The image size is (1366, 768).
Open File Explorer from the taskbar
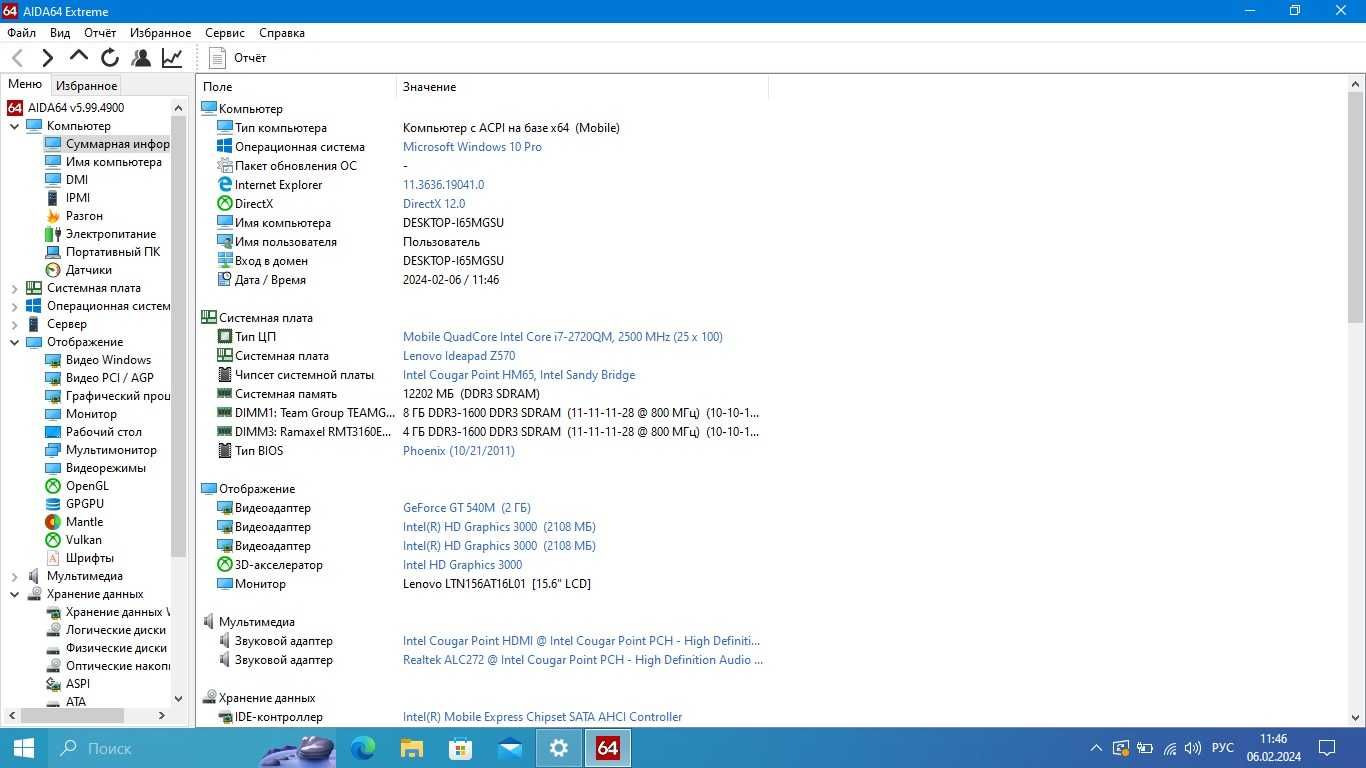(411, 748)
